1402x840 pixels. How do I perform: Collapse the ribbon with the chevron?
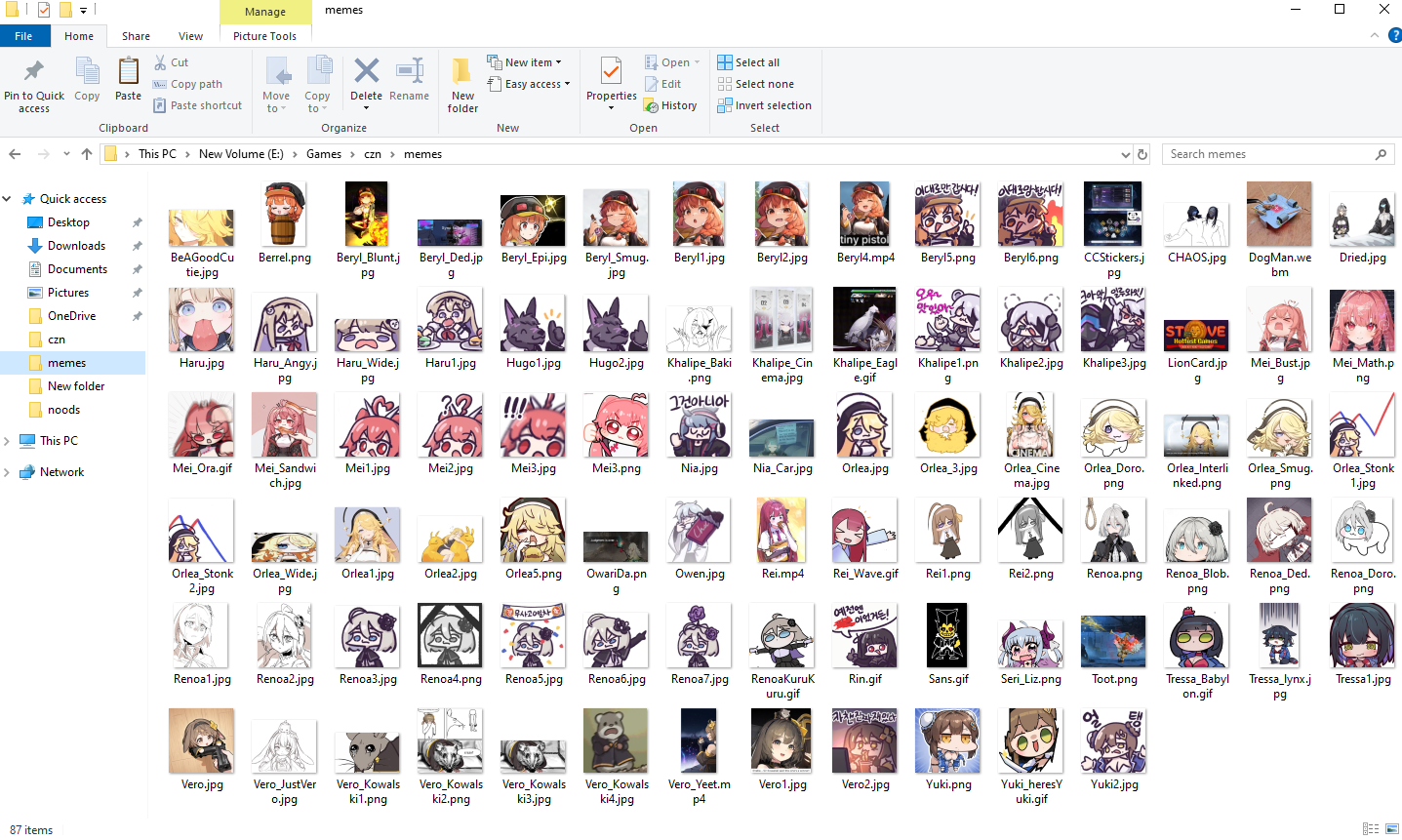tap(1375, 36)
